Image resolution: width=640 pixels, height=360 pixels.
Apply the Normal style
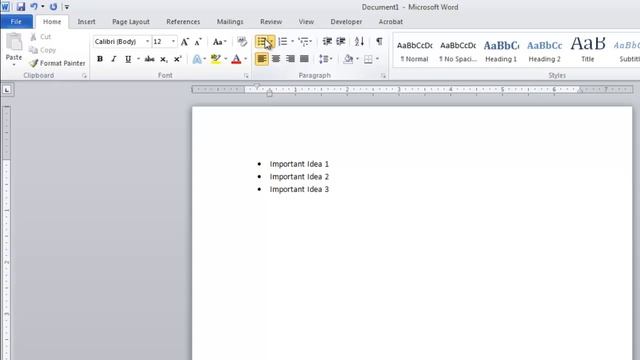click(414, 51)
